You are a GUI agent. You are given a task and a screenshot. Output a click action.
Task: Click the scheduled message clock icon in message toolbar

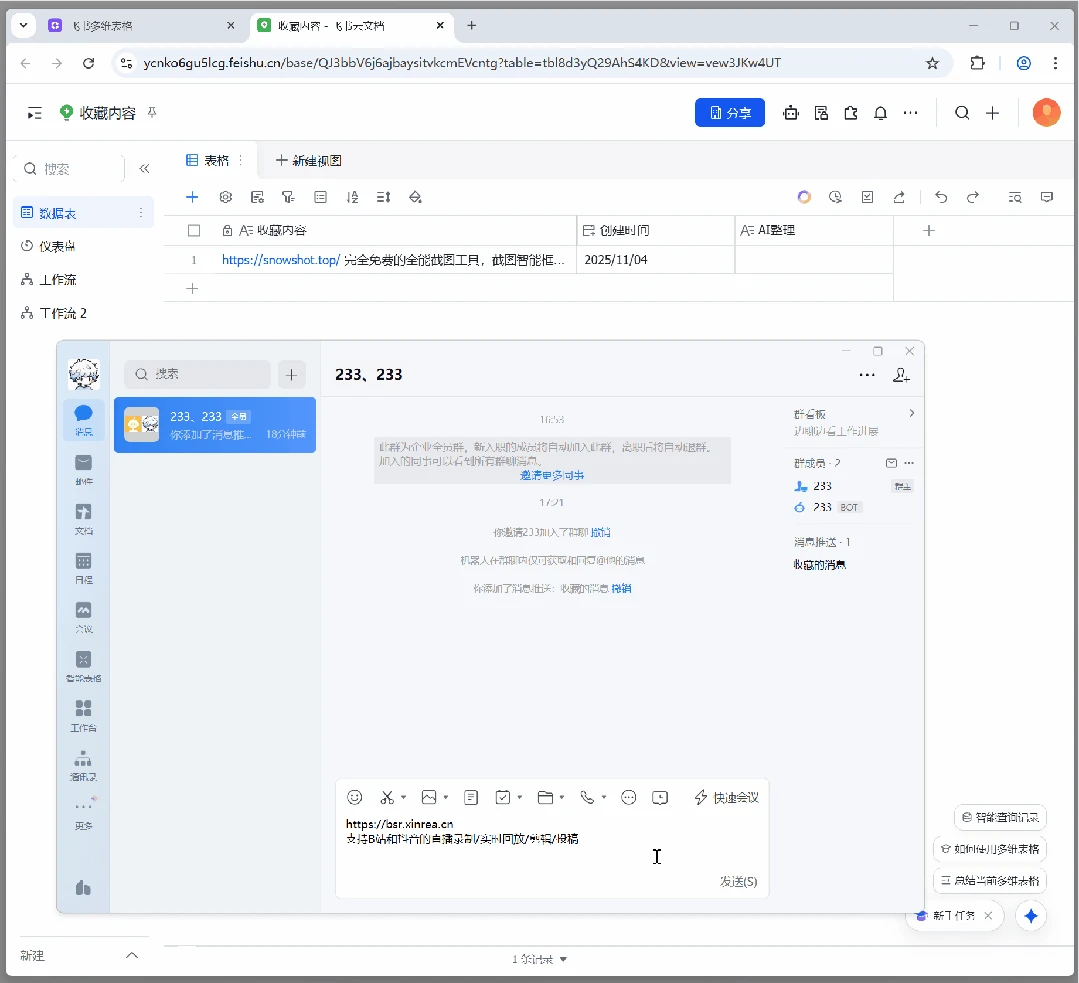pos(660,797)
